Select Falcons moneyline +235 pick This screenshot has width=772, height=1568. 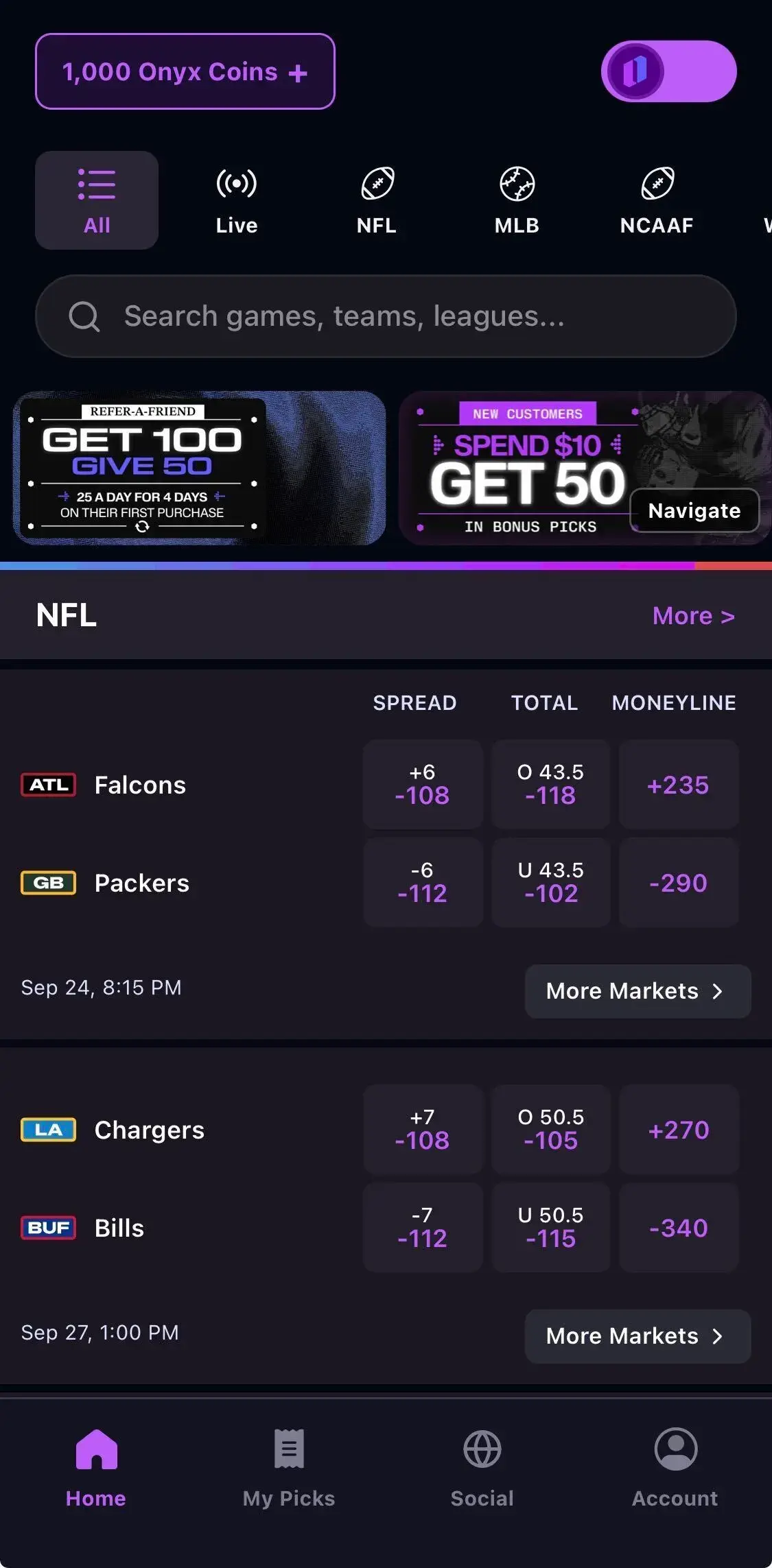(679, 785)
